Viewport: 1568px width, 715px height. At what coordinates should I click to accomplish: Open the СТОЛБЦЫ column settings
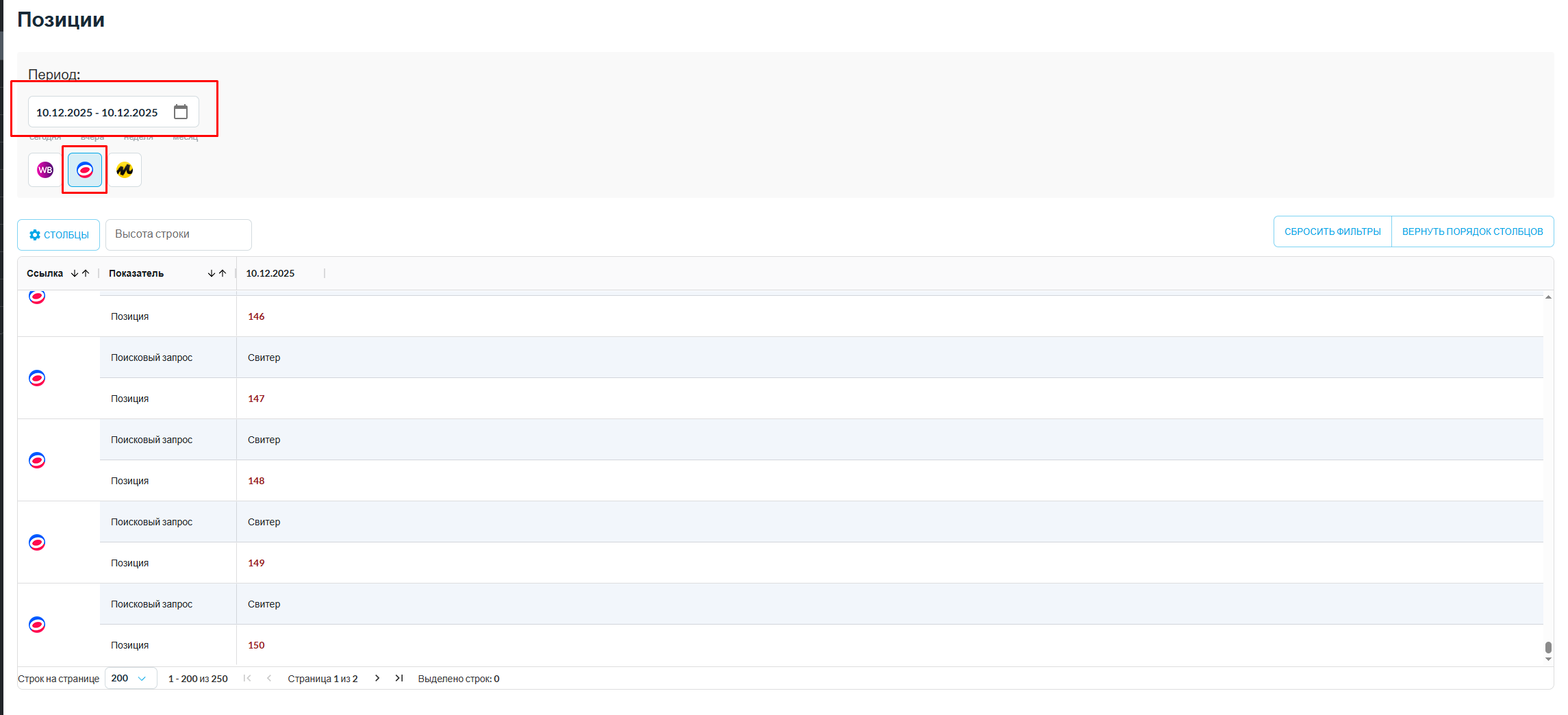pyautogui.click(x=59, y=235)
